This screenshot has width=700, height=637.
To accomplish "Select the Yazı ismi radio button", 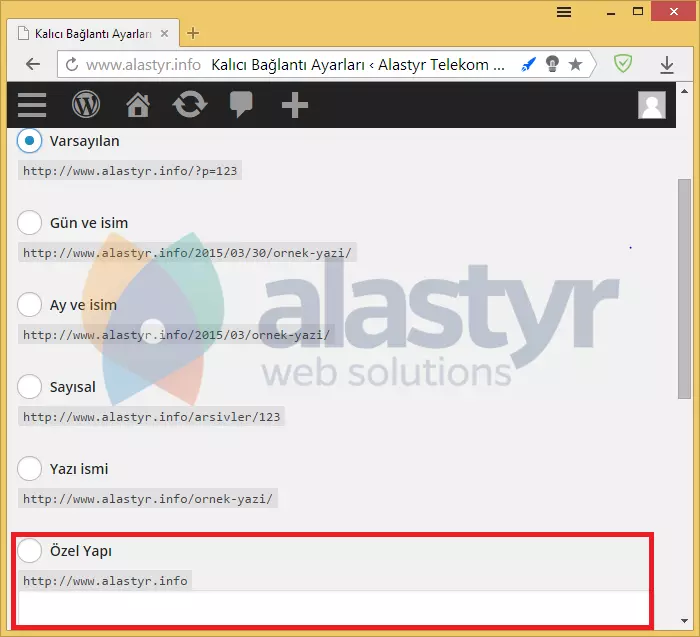I will tap(29, 469).
